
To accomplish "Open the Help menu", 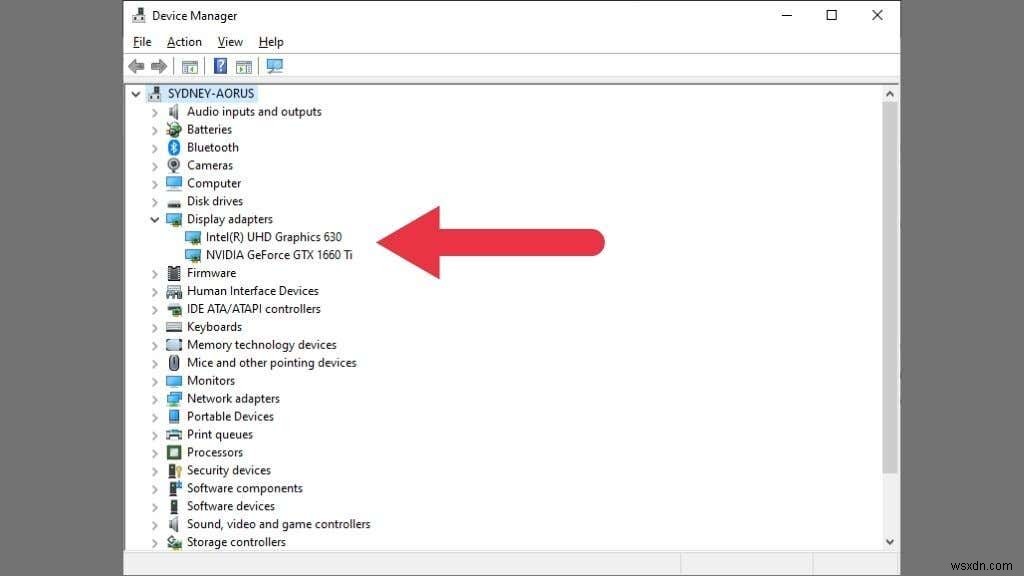I will point(271,42).
